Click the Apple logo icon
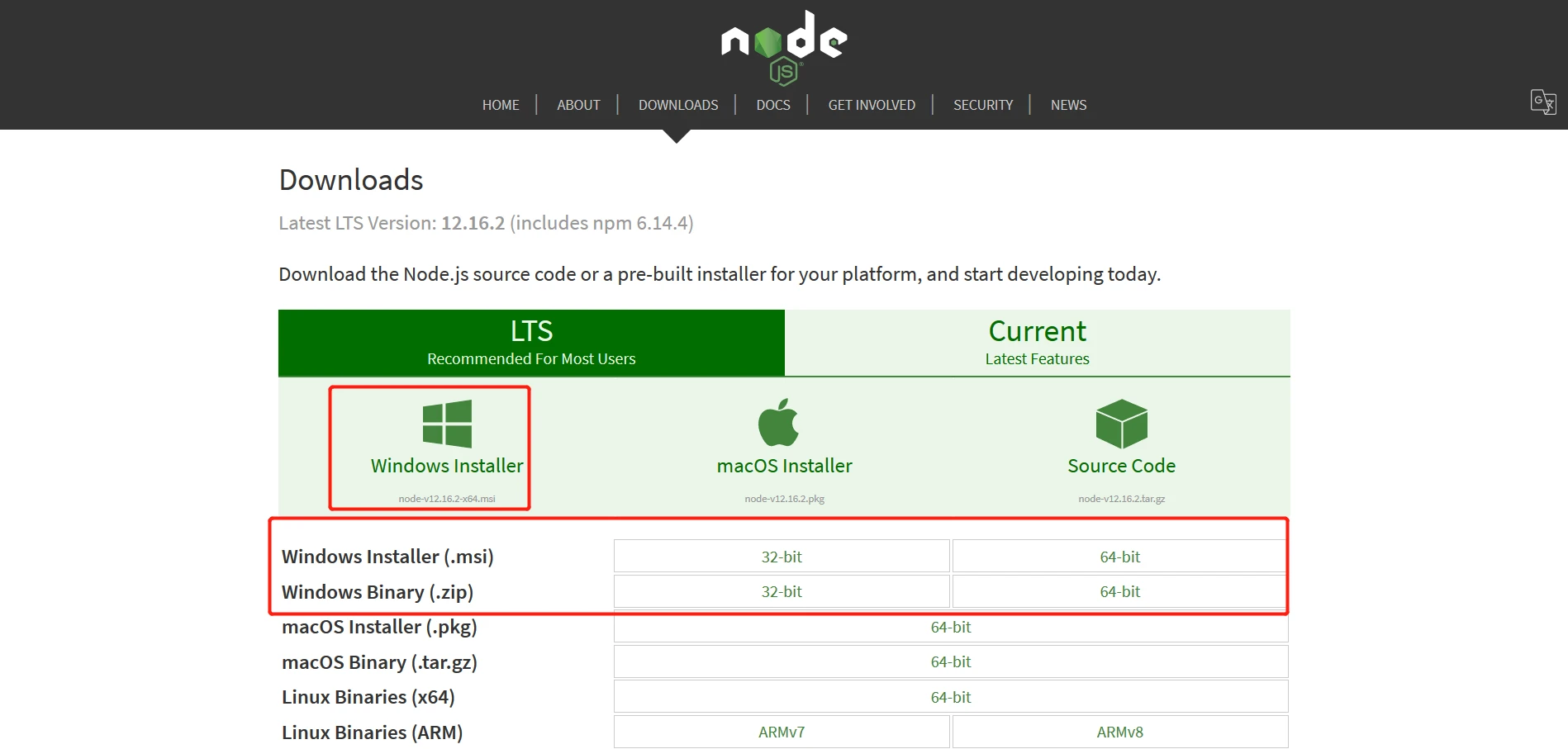Viewport: 1568px width, 749px height. (x=779, y=423)
